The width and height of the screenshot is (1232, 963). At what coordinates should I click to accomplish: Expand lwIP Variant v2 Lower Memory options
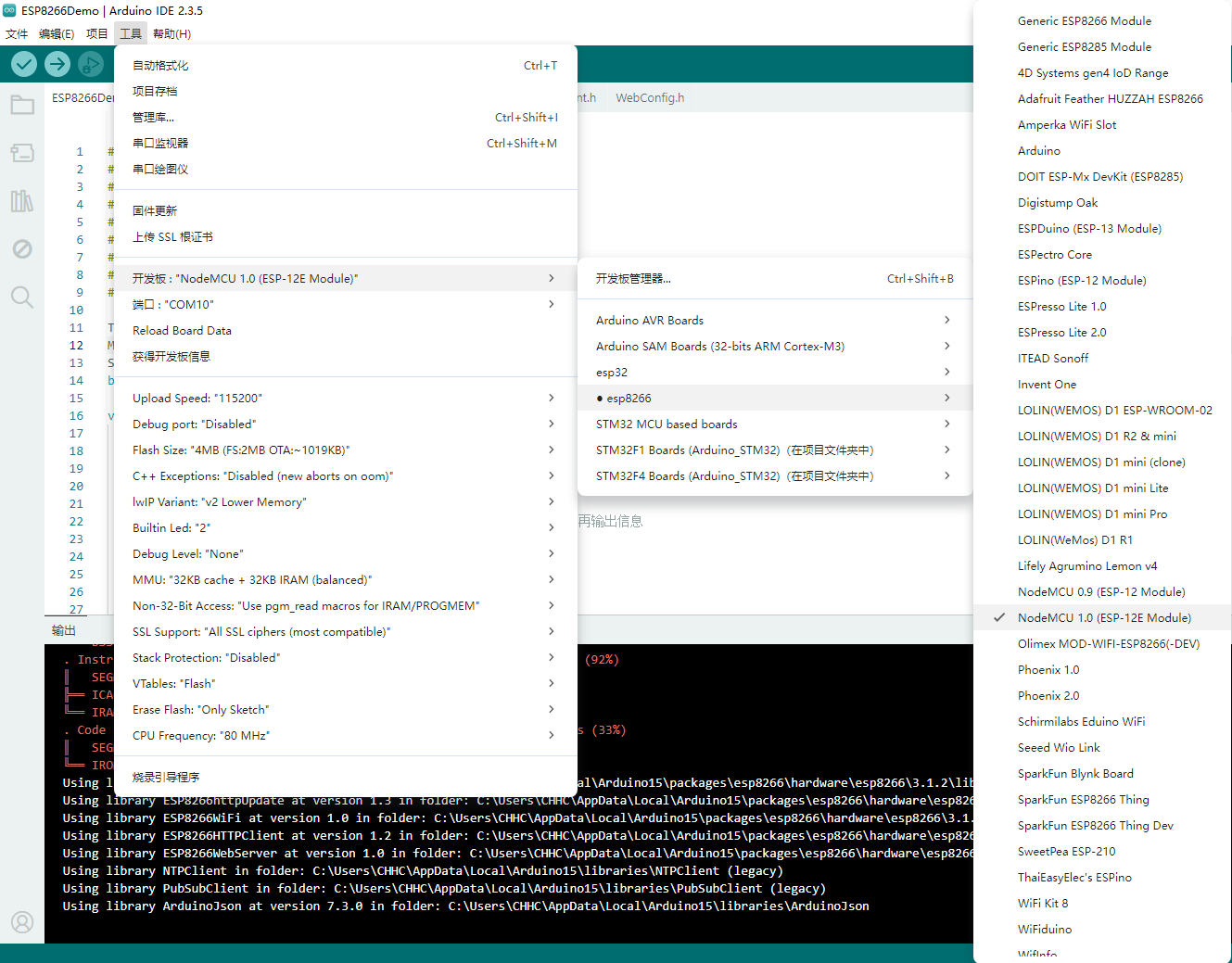[x=345, y=501]
